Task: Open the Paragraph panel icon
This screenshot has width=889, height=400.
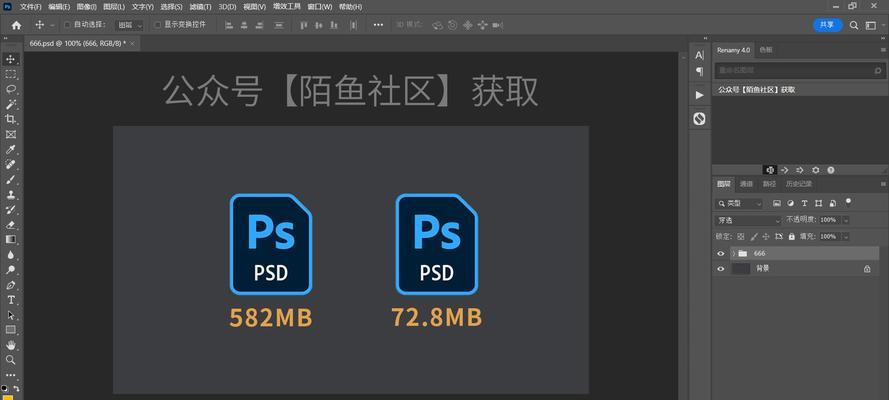Action: tap(700, 71)
